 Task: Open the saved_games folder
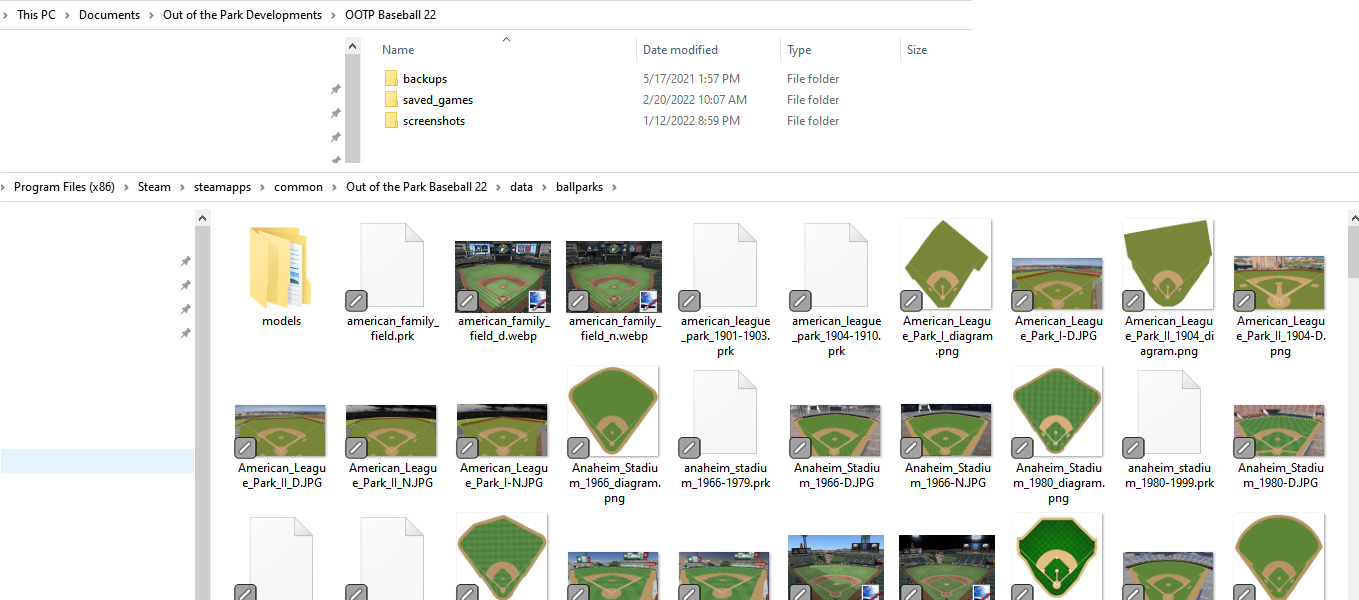(x=437, y=100)
